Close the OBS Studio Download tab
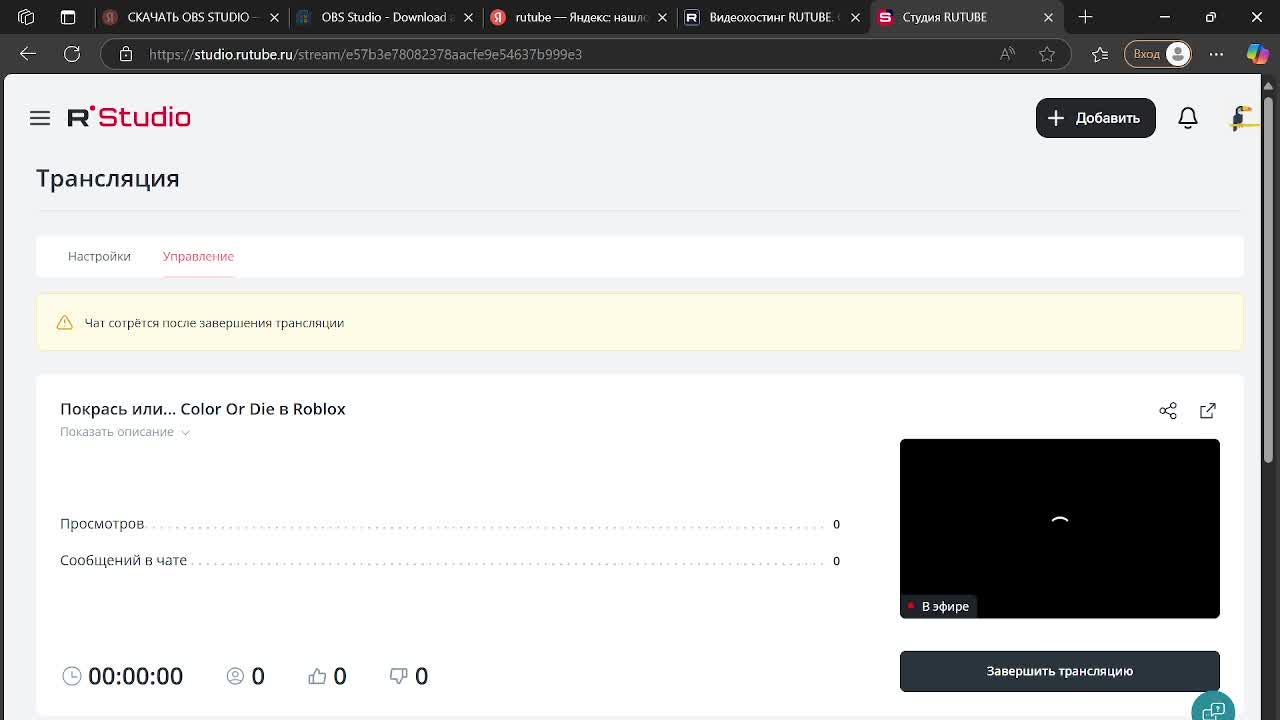The height and width of the screenshot is (720, 1280). point(468,17)
